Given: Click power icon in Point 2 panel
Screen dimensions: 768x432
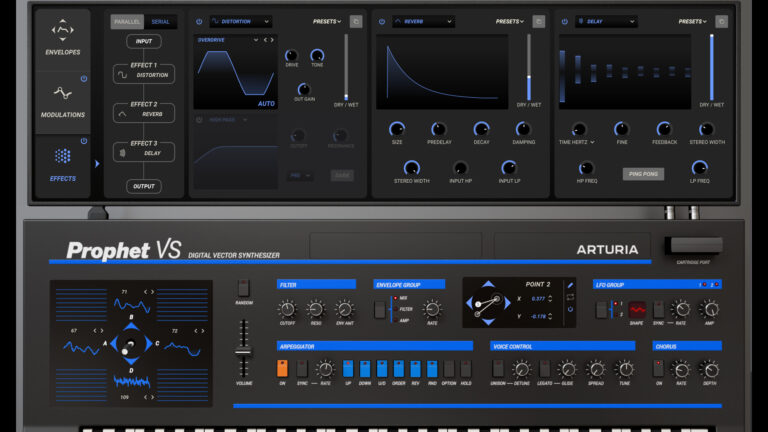Looking at the screenshot, I should click(x=570, y=310).
